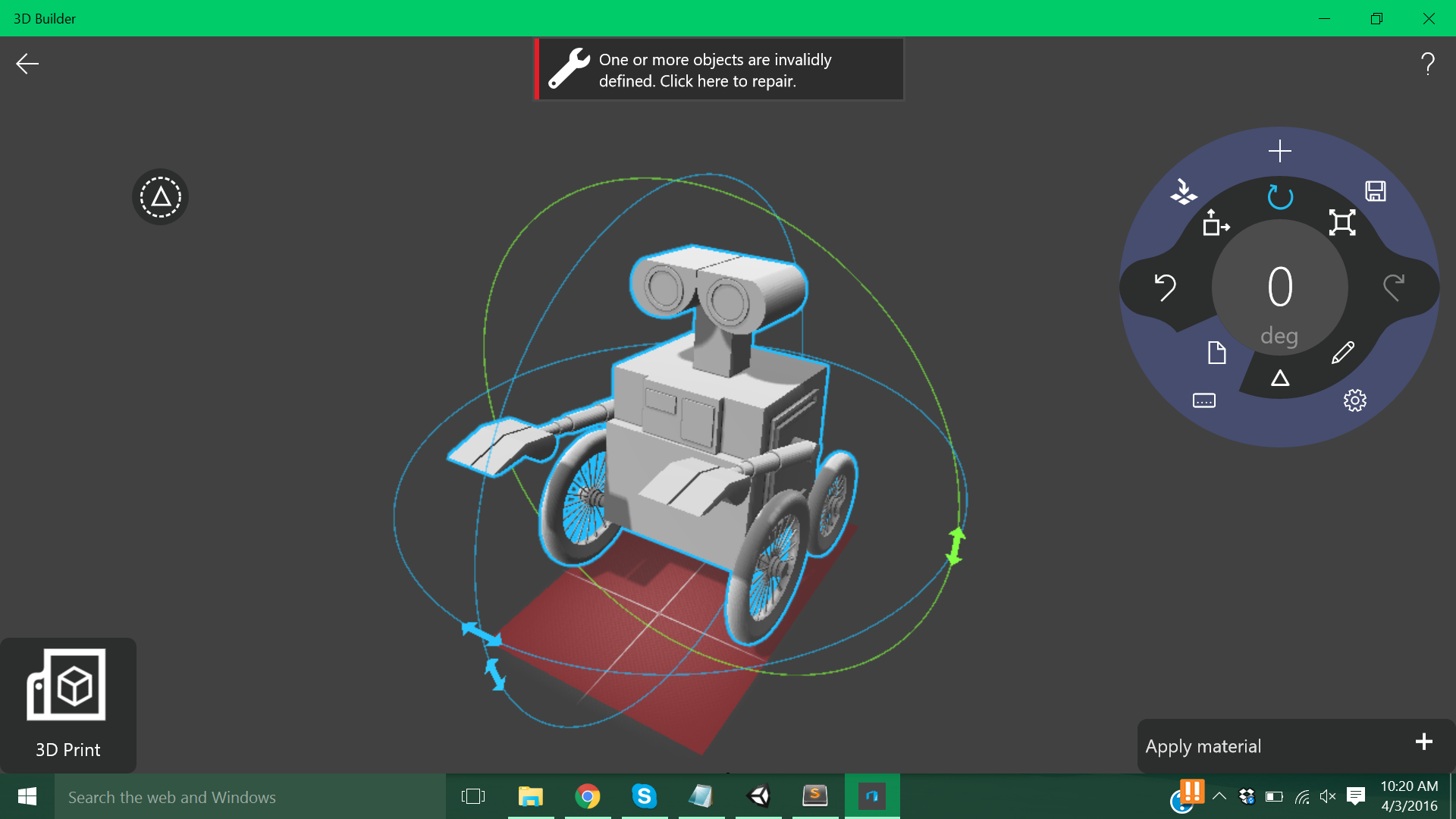Go back with the arrow button
This screenshot has width=1456, height=819.
[27, 64]
